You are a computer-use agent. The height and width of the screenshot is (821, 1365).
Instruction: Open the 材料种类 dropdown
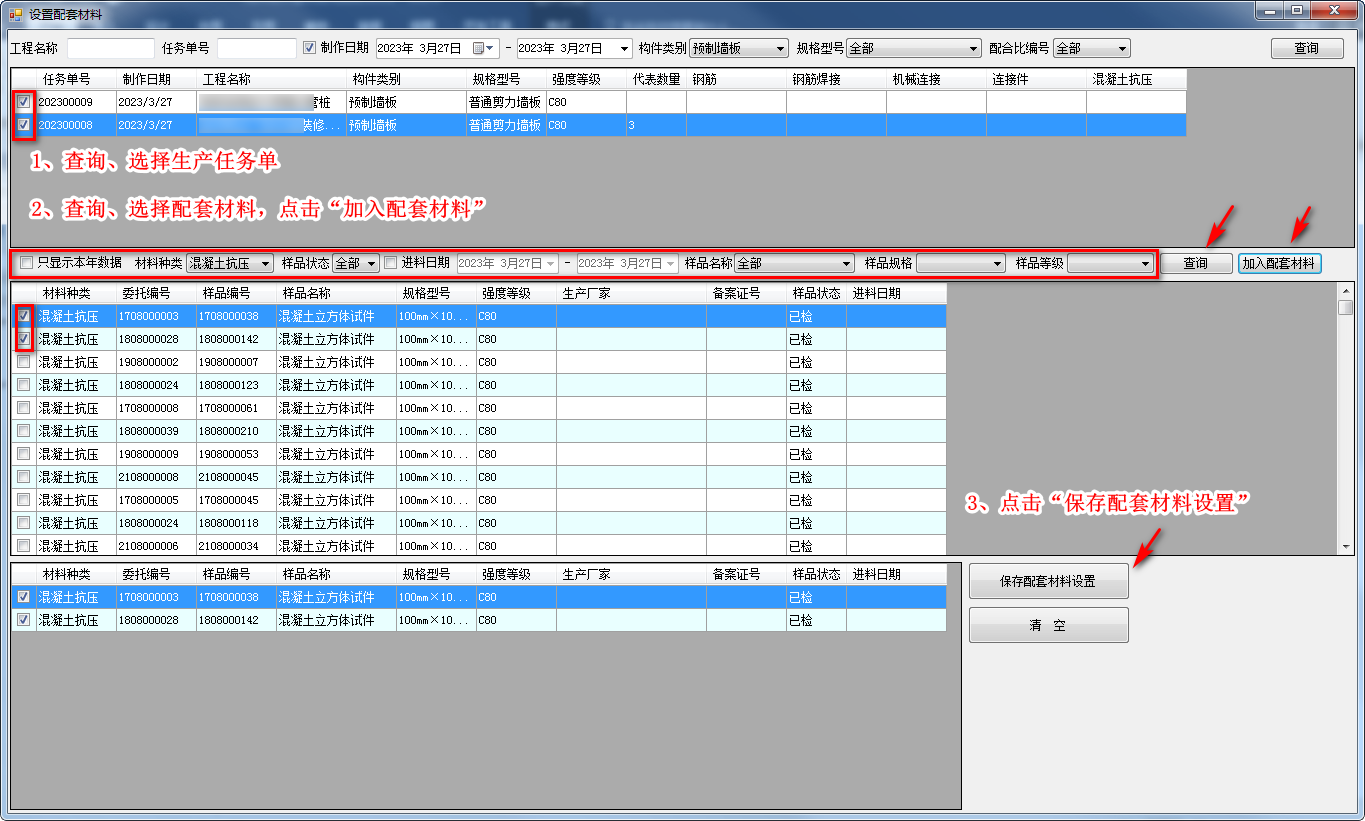(x=265, y=263)
